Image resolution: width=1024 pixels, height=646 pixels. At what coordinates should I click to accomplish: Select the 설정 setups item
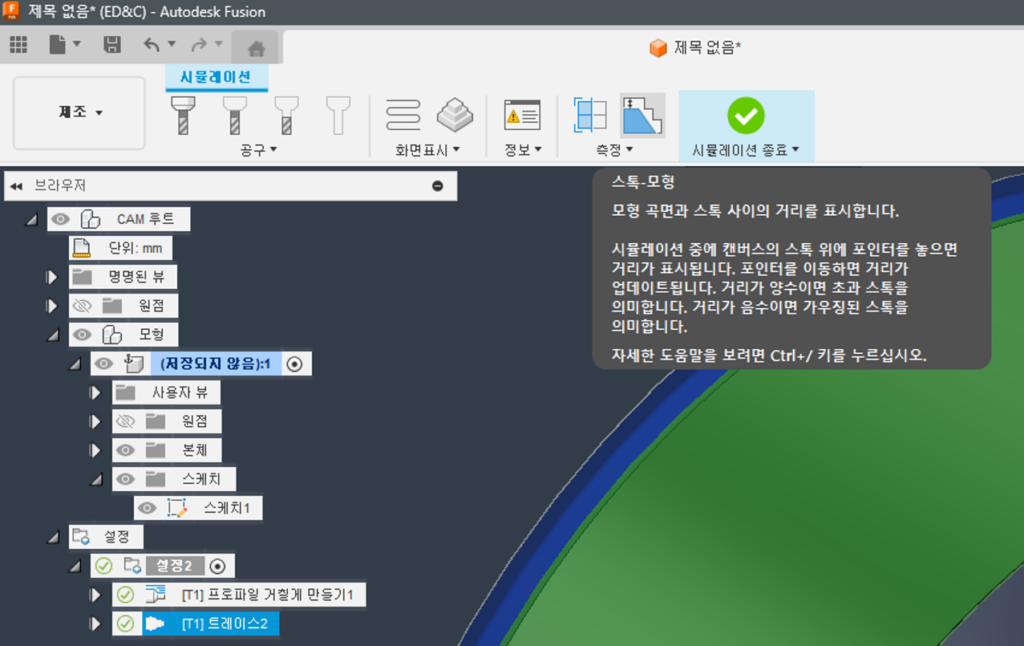coord(105,537)
